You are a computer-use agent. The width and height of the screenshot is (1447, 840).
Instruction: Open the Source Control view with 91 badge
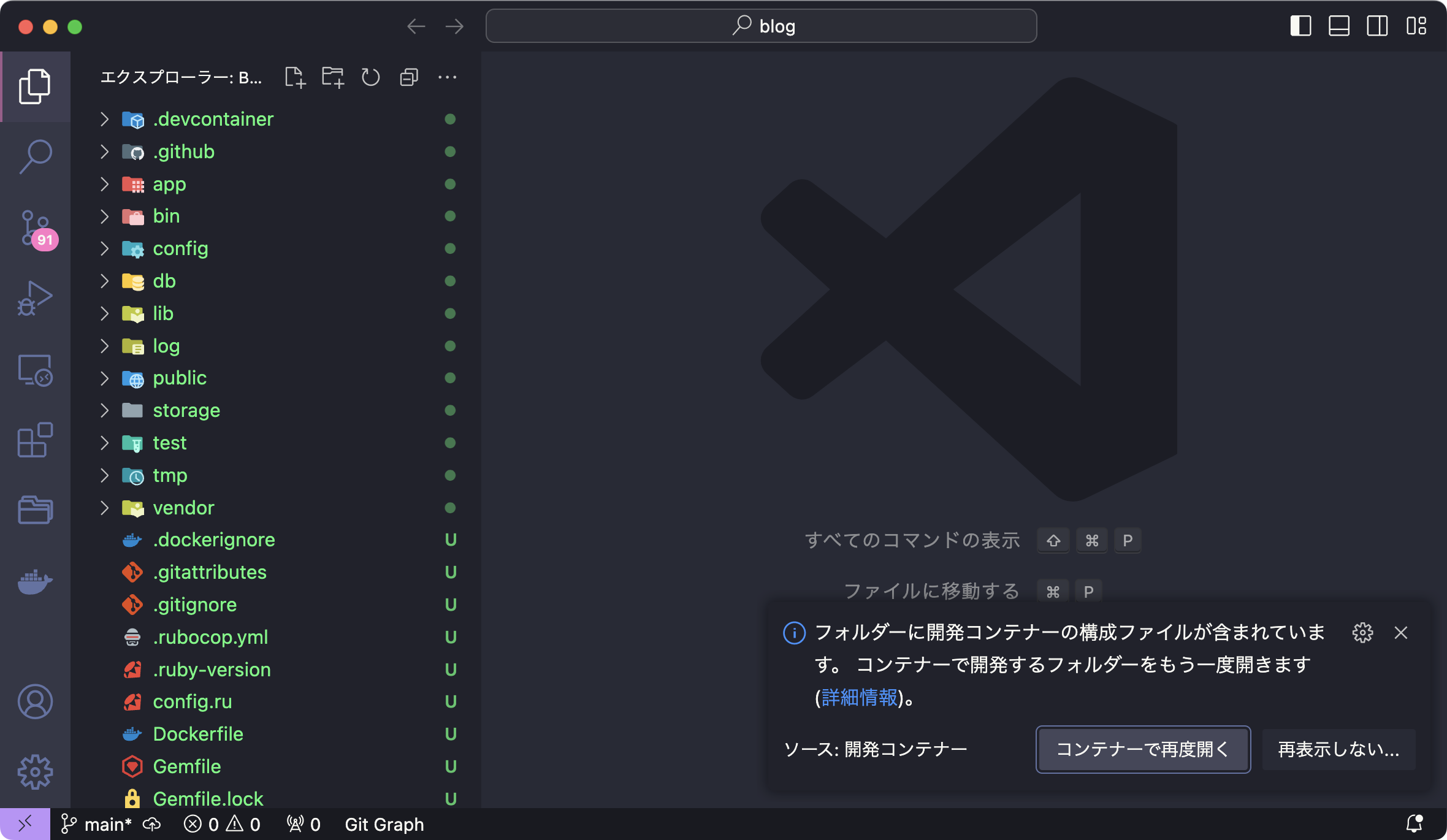tap(36, 229)
